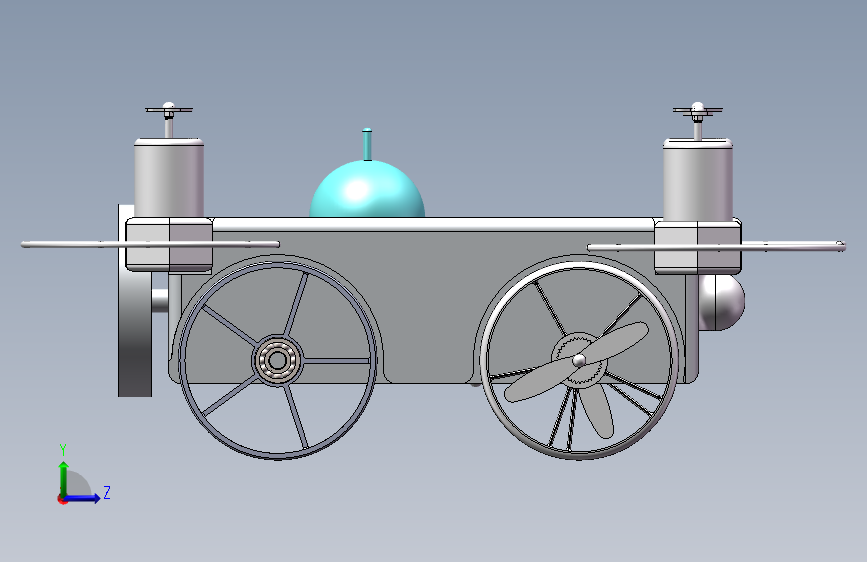Select the long horizontal rod on the right

717,247
